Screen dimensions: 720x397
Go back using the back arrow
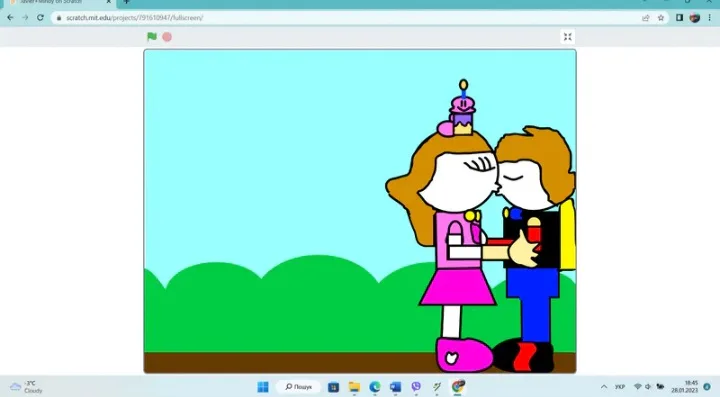(10, 17)
